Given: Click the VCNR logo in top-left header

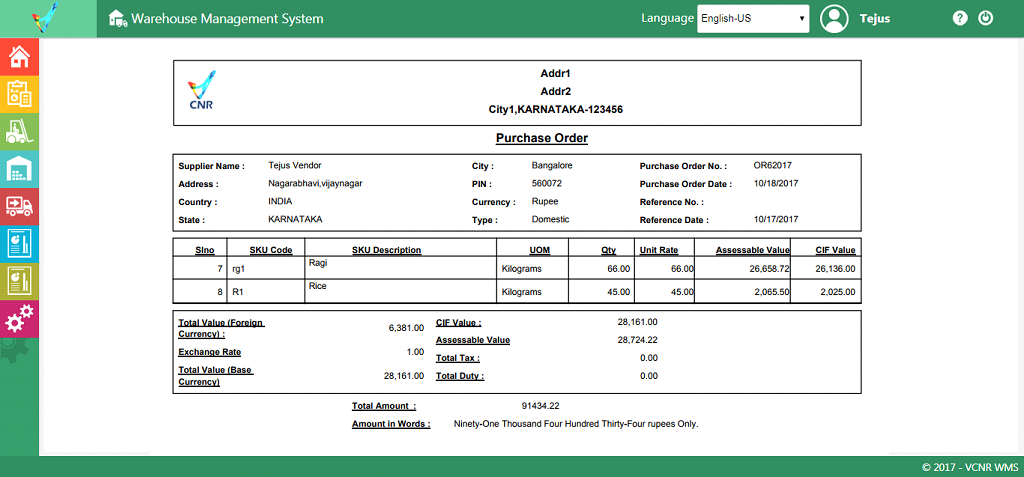Looking at the screenshot, I should 44,18.
